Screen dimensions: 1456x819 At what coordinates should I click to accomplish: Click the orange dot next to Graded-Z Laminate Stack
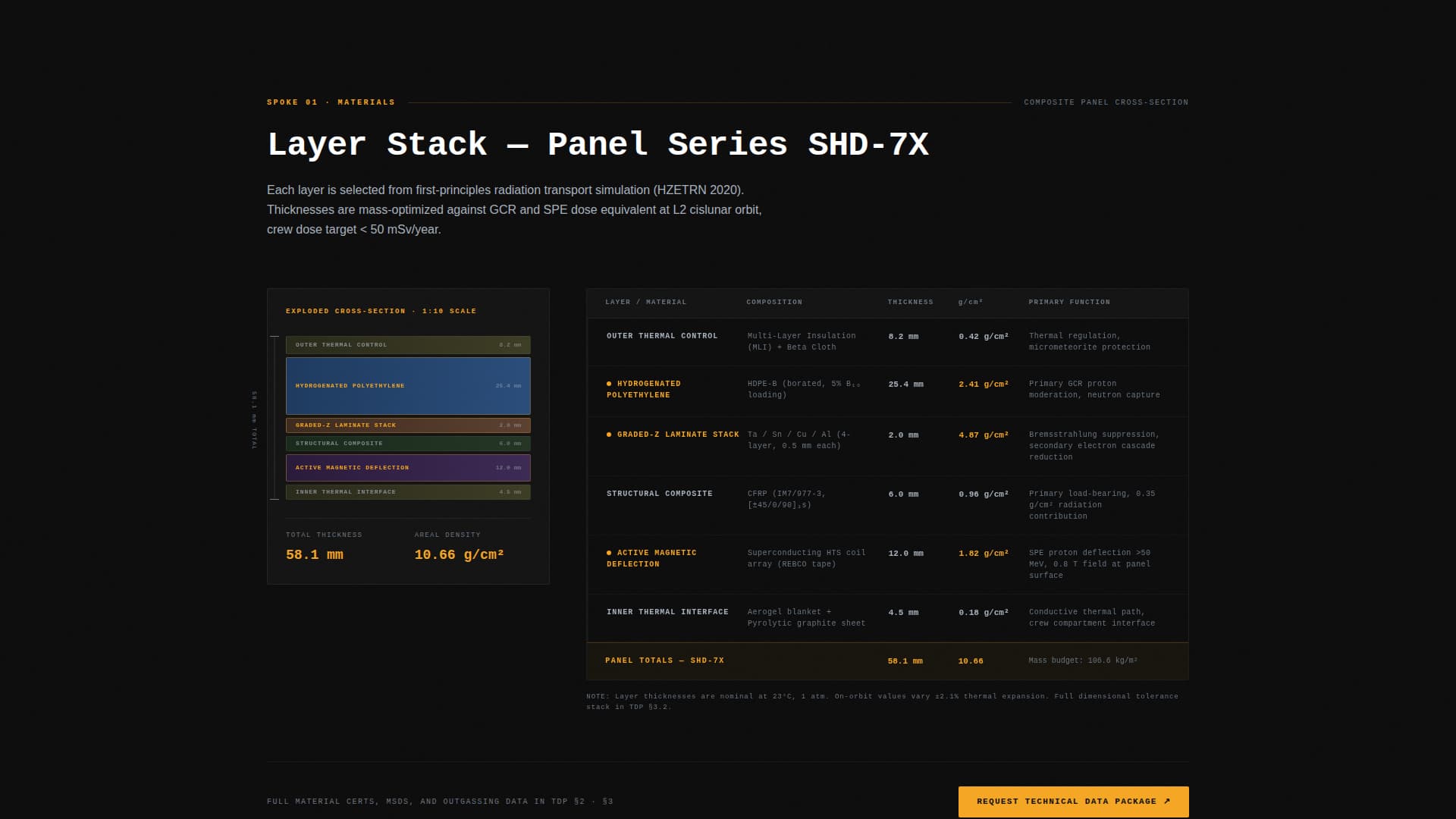(609, 435)
